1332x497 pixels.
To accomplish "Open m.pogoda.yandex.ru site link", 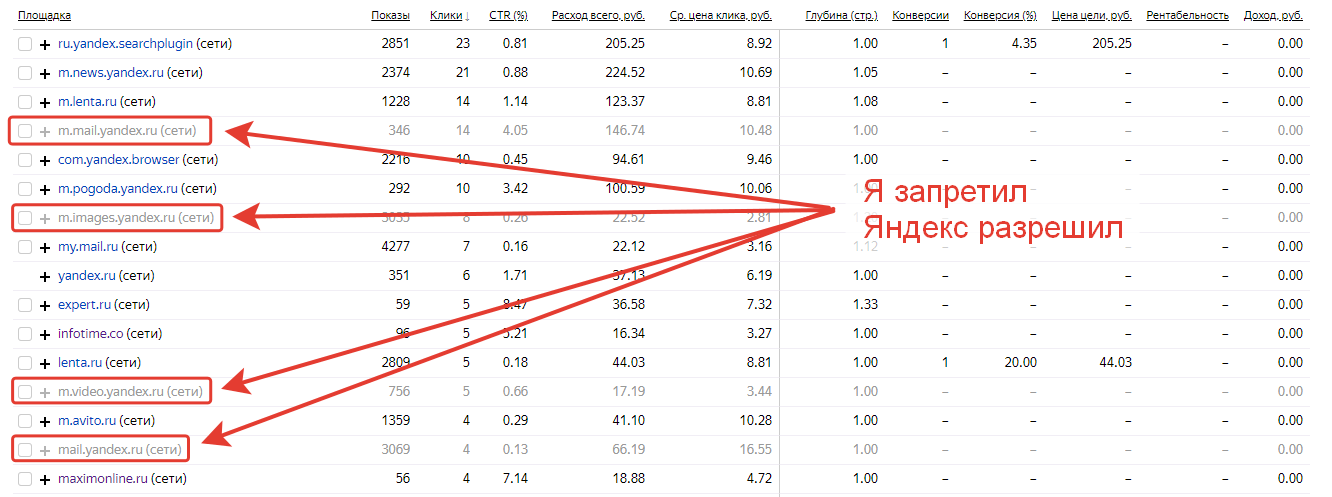I will [x=118, y=189].
